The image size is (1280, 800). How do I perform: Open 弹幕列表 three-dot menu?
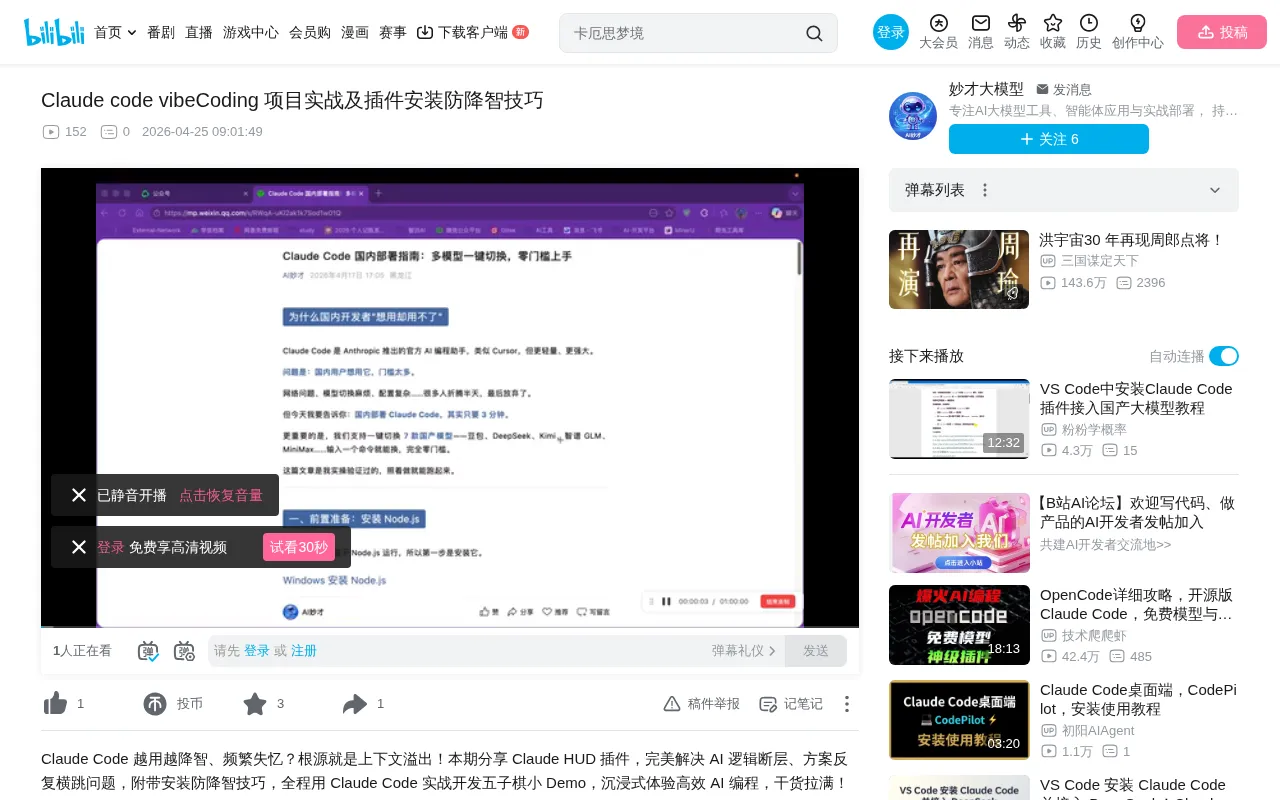click(x=985, y=190)
